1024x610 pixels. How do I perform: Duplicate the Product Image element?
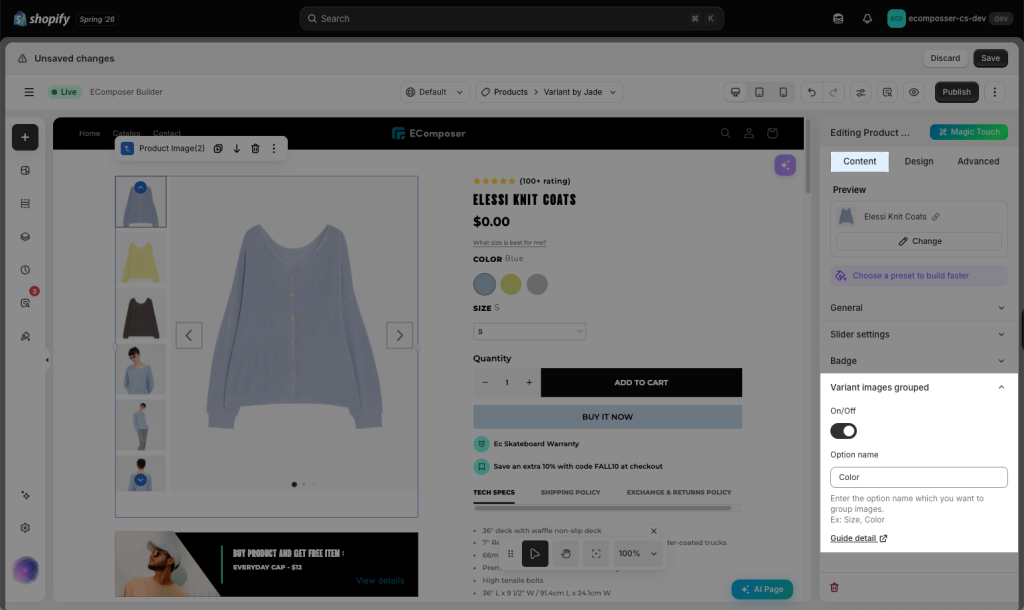coord(218,148)
